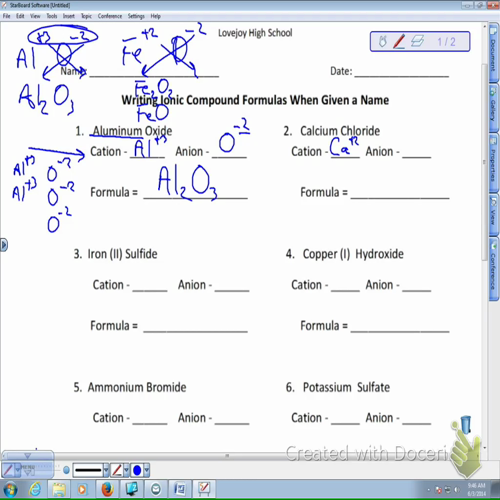Click the blue pen color swatch
Viewport: 500px width, 500px height.
tap(137, 470)
